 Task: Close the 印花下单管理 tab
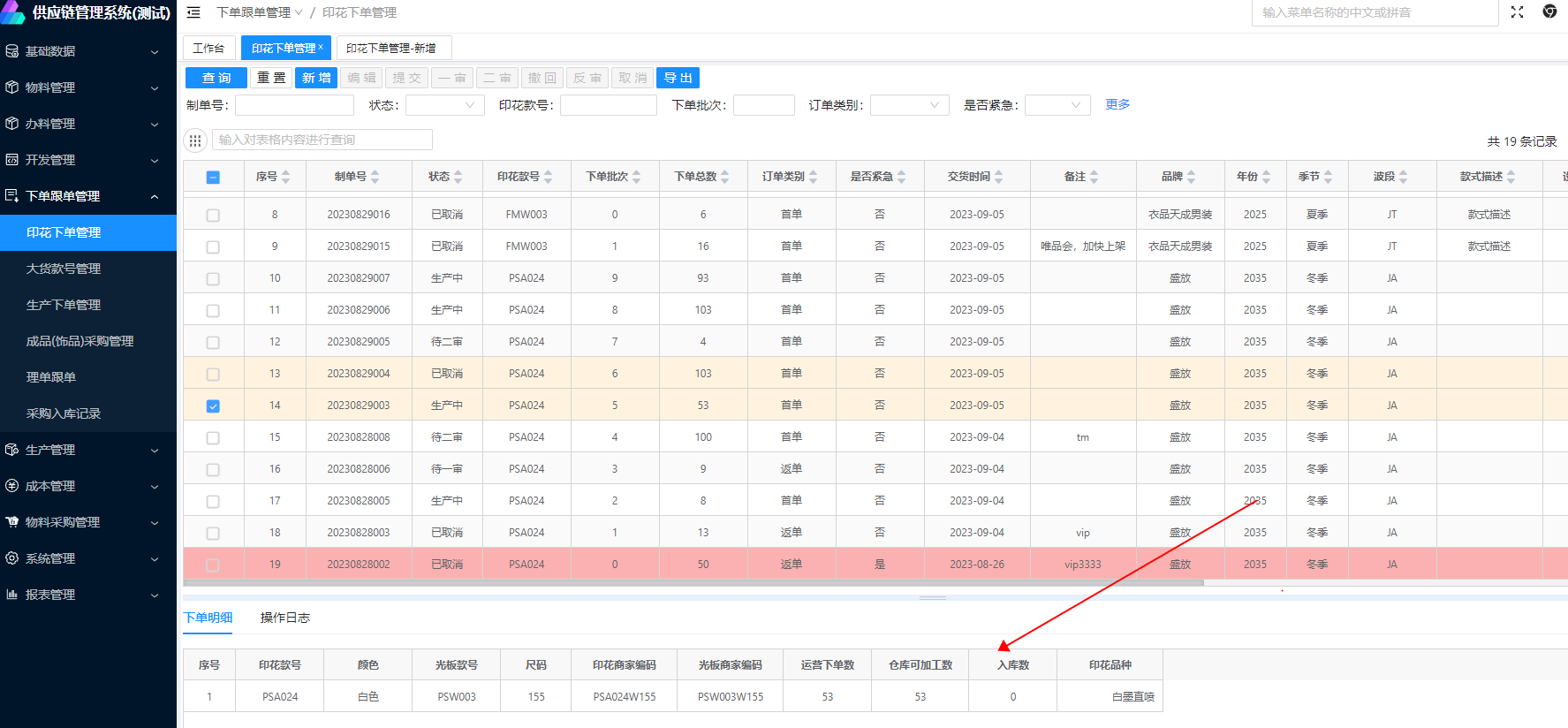click(321, 48)
